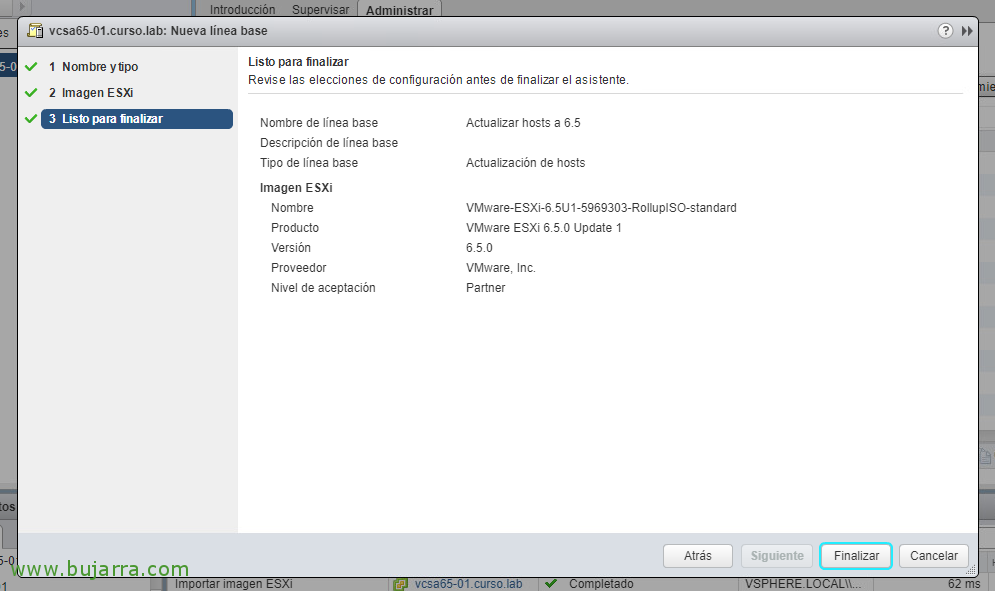Click green checkmark beside Listo para finalizar
Viewport: 995px width, 591px height.
[x=31, y=119]
